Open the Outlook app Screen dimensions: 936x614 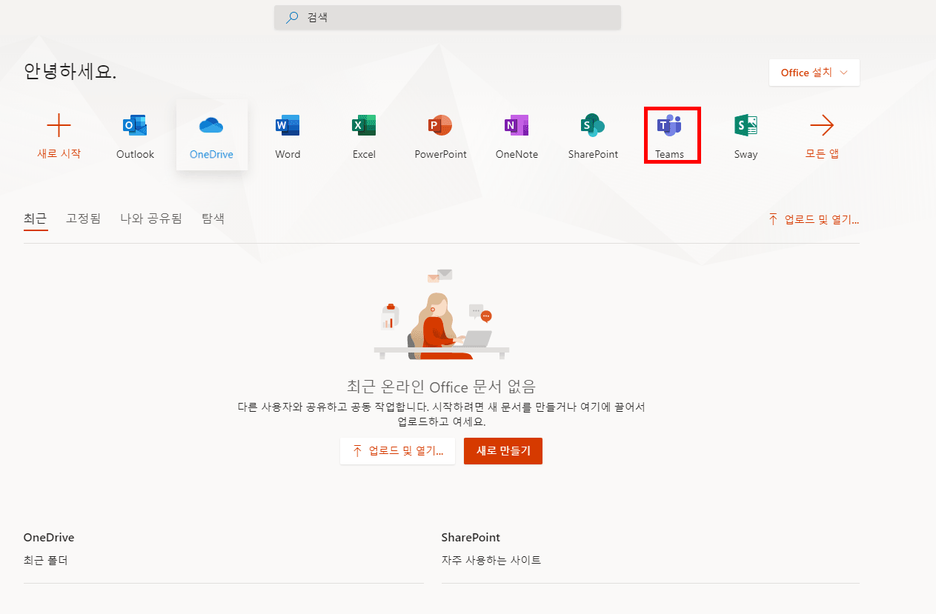click(x=135, y=136)
